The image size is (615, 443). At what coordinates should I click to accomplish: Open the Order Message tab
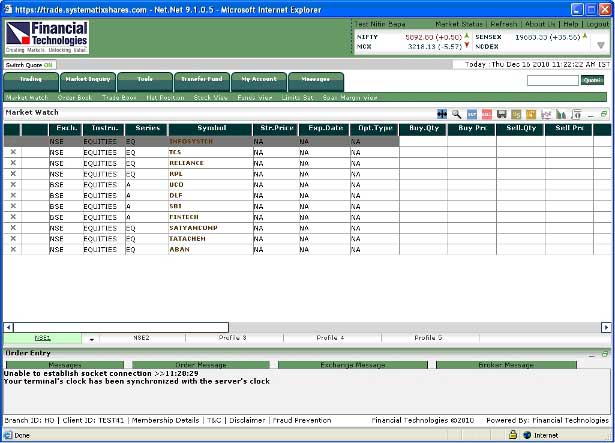coord(201,365)
